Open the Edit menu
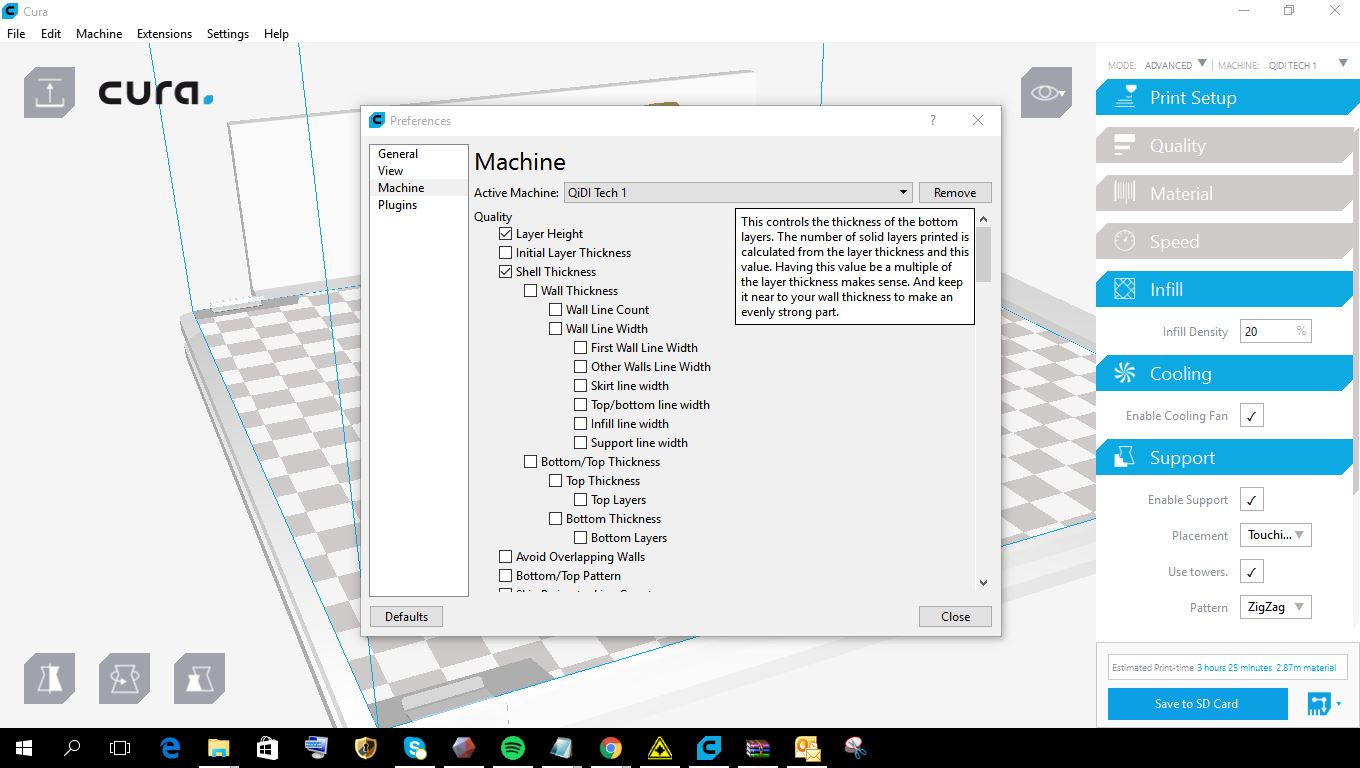 point(51,33)
